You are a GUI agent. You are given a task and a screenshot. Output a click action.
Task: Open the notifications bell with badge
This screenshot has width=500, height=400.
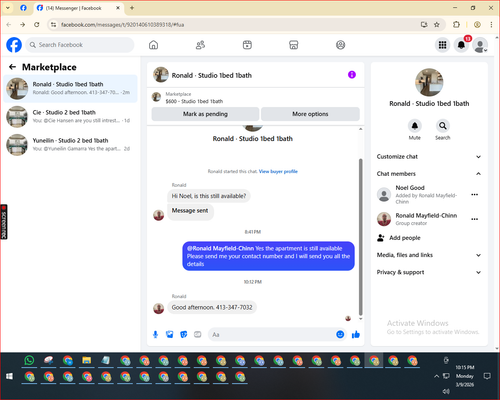(461, 45)
